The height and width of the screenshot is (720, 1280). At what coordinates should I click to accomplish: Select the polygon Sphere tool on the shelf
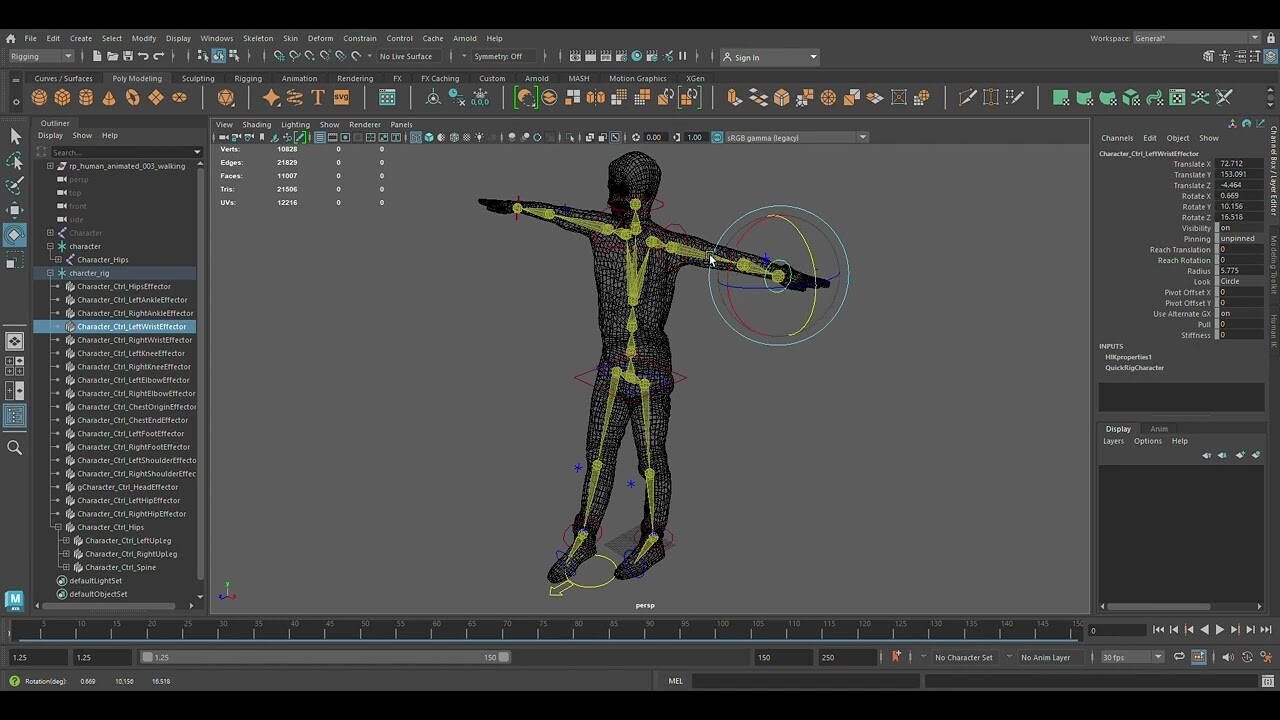pyautogui.click(x=39, y=97)
